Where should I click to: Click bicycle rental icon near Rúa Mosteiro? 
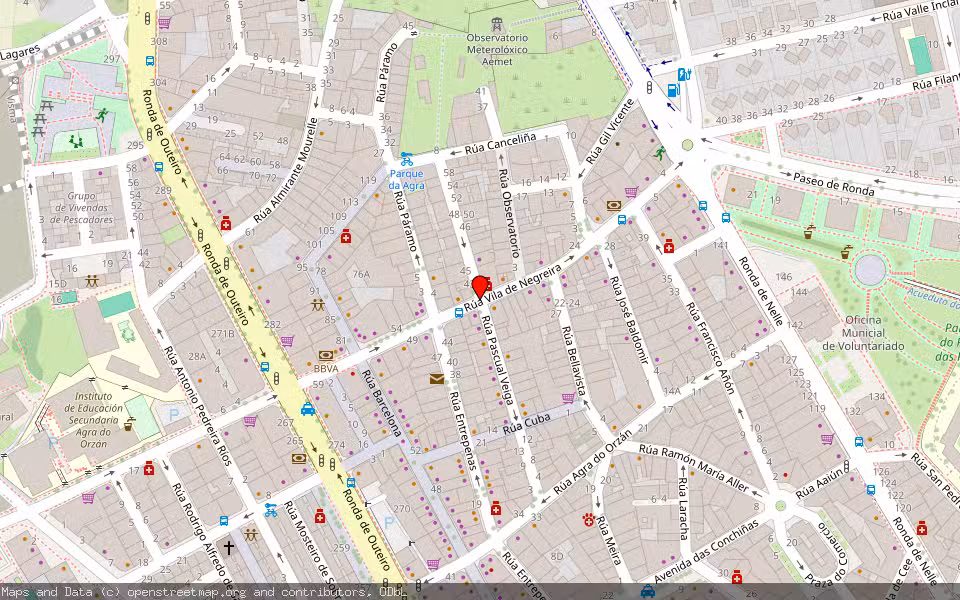click(x=271, y=509)
